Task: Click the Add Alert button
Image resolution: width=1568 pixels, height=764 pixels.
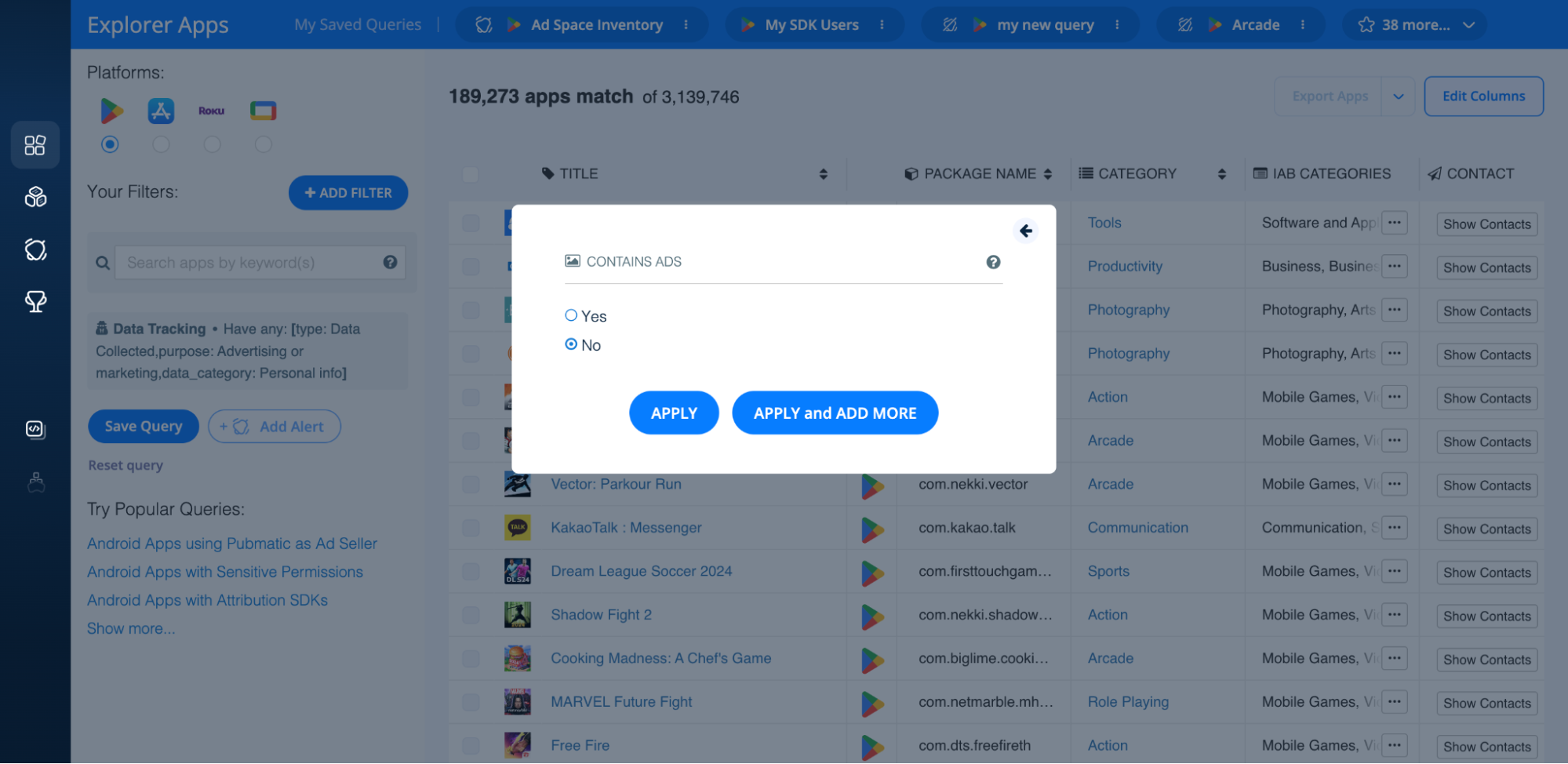Action: [x=275, y=427]
